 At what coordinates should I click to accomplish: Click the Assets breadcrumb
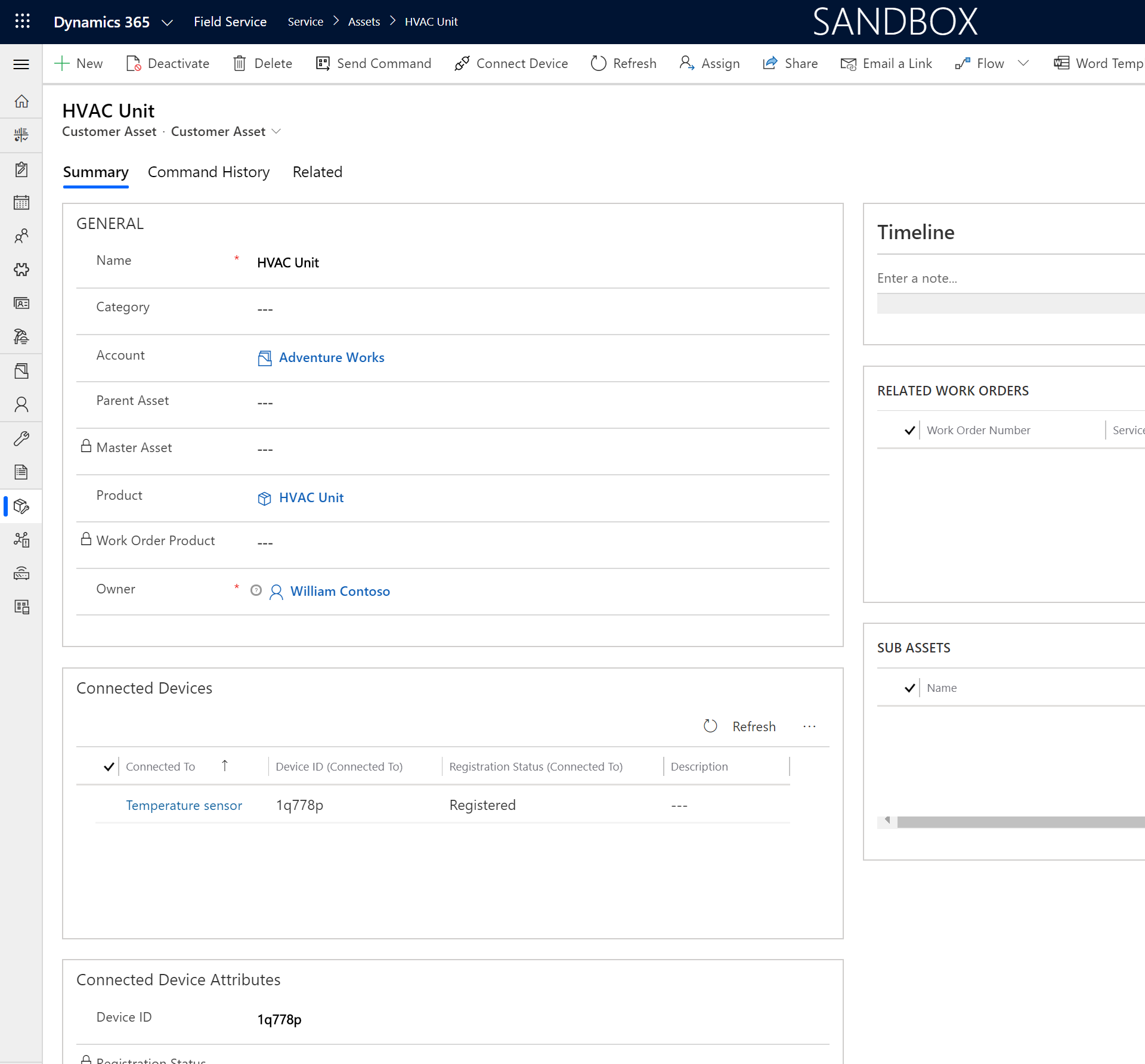click(x=364, y=21)
